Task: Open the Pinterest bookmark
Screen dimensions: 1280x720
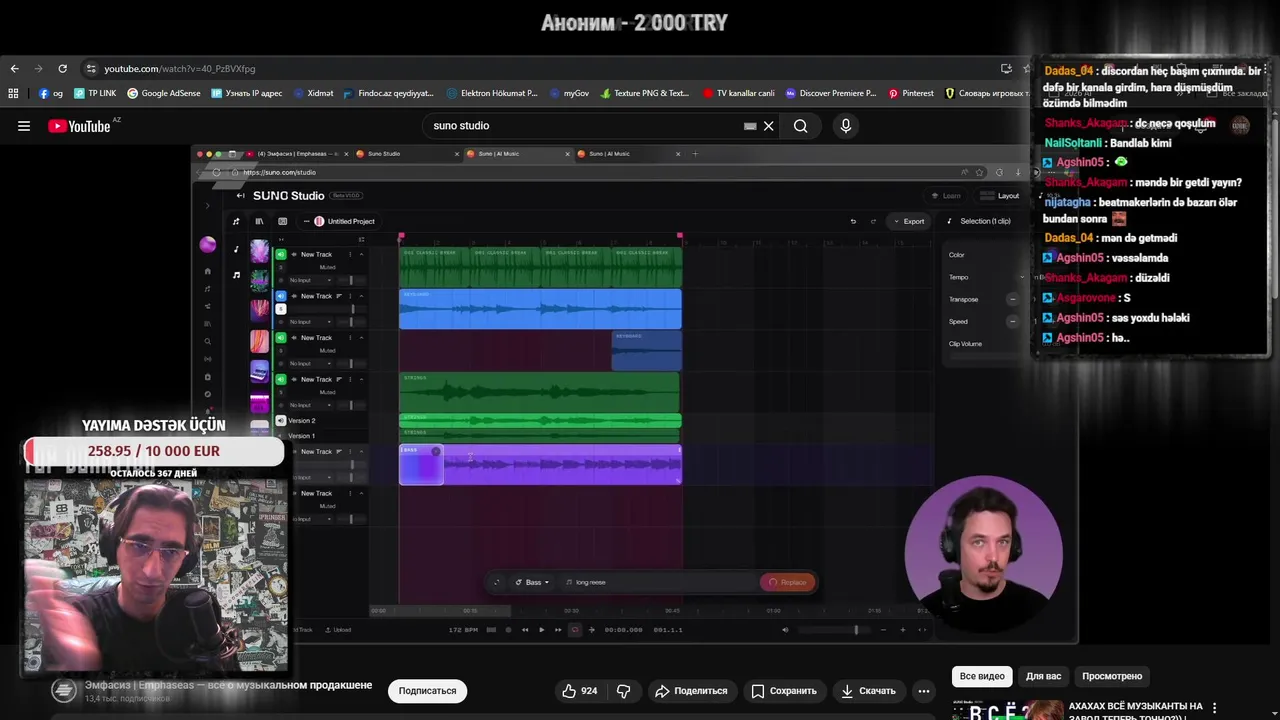Action: pyautogui.click(x=910, y=93)
